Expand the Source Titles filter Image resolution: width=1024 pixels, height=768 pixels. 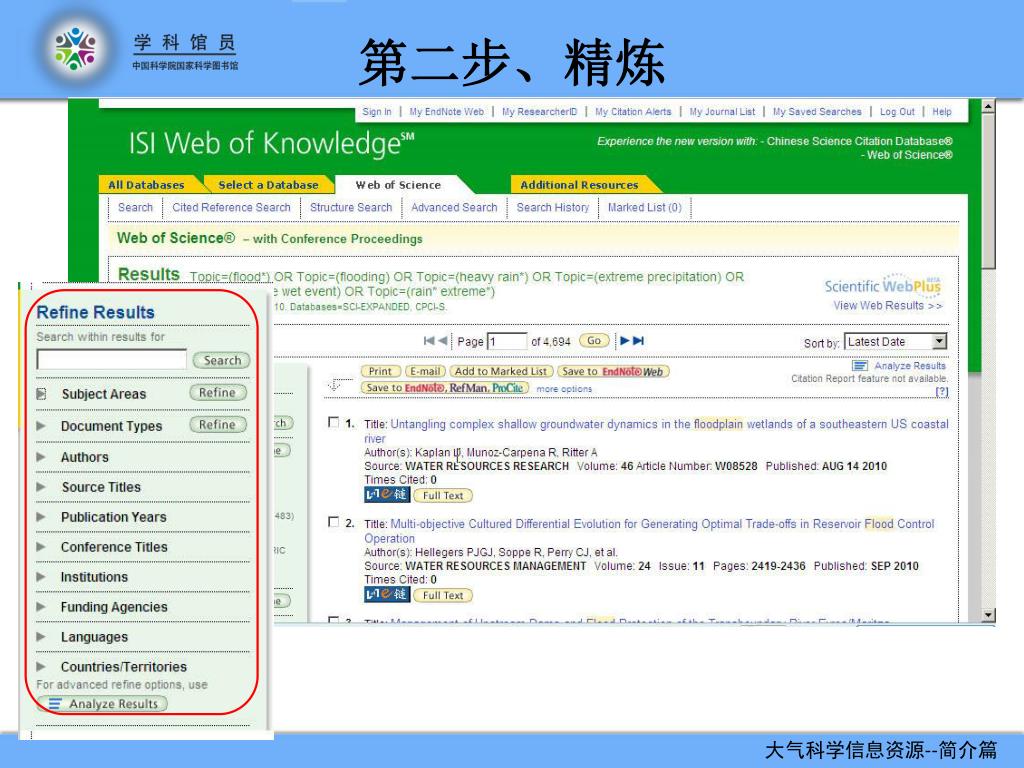coord(41,487)
